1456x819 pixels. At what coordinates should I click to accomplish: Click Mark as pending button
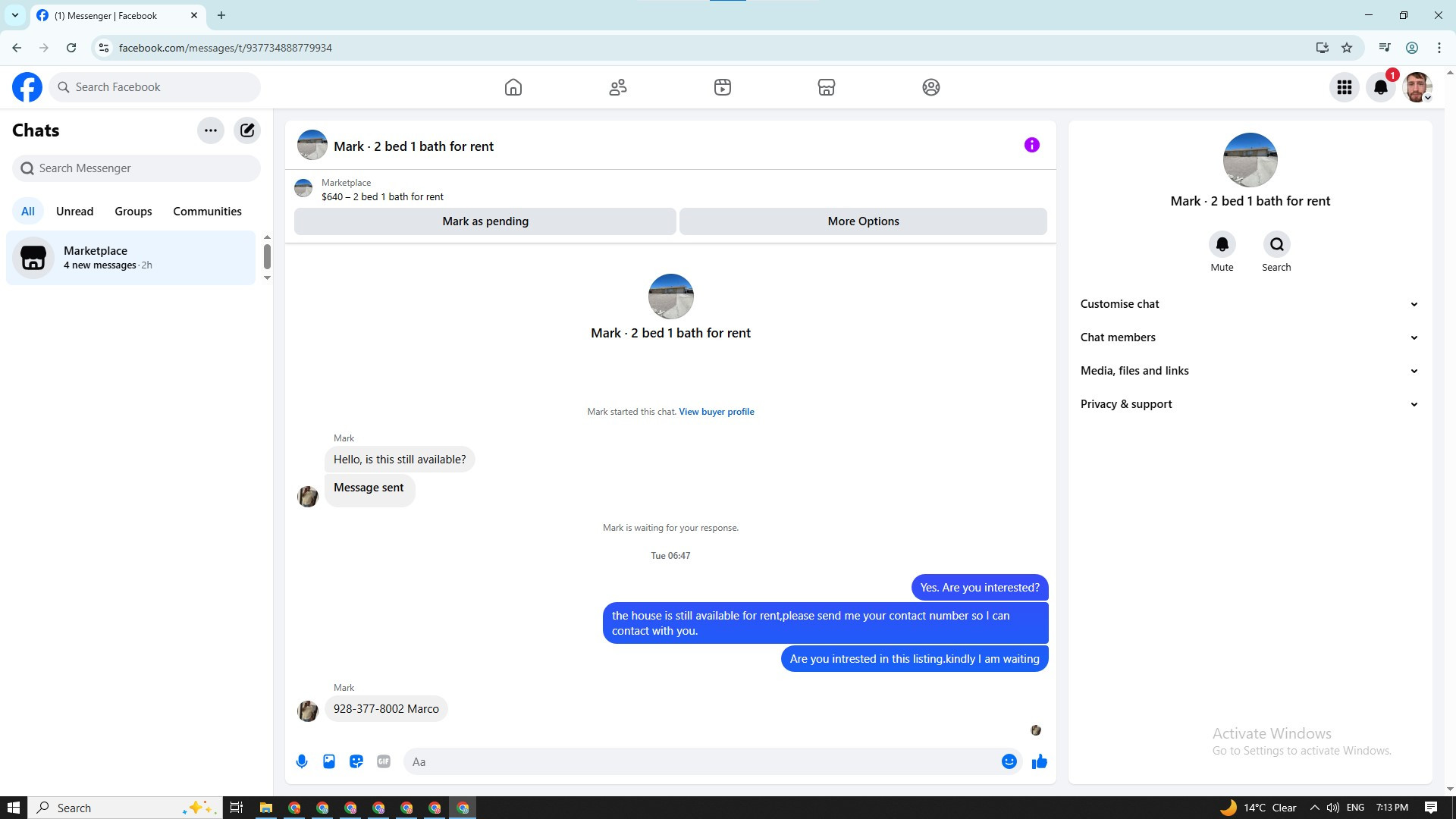tap(485, 221)
